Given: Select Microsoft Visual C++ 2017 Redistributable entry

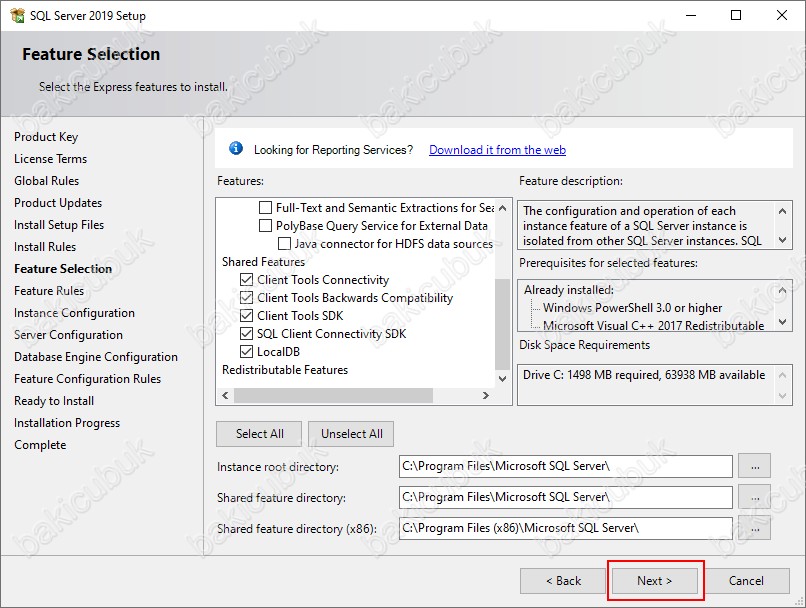Looking at the screenshot, I should [653, 325].
